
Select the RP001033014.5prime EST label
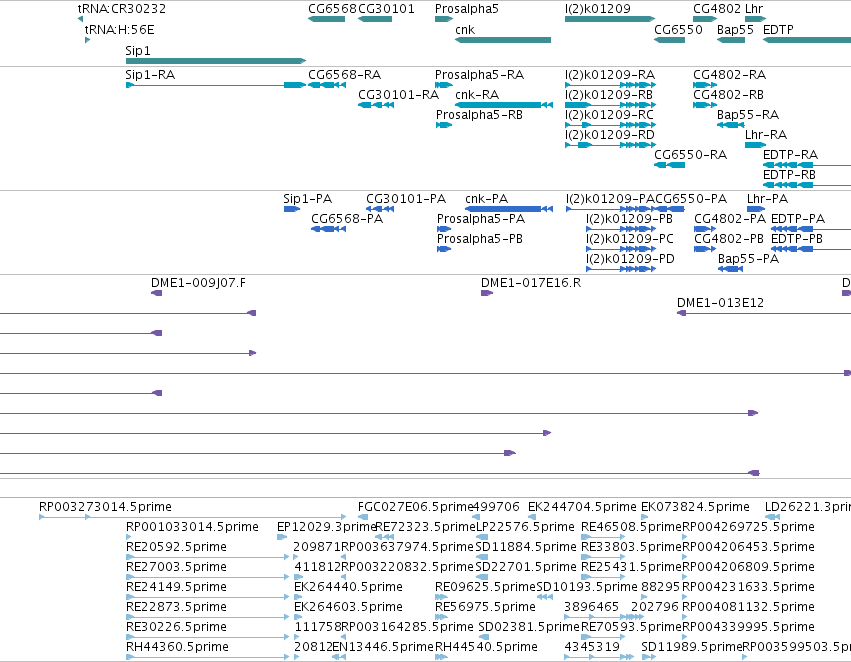[192, 527]
